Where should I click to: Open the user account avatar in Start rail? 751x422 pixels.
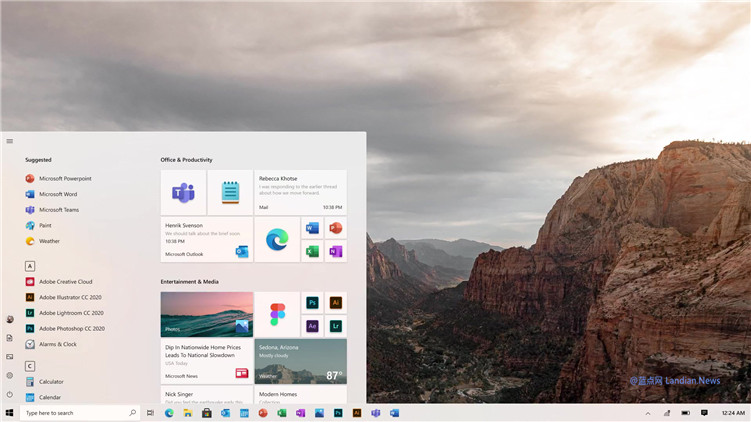[10, 319]
